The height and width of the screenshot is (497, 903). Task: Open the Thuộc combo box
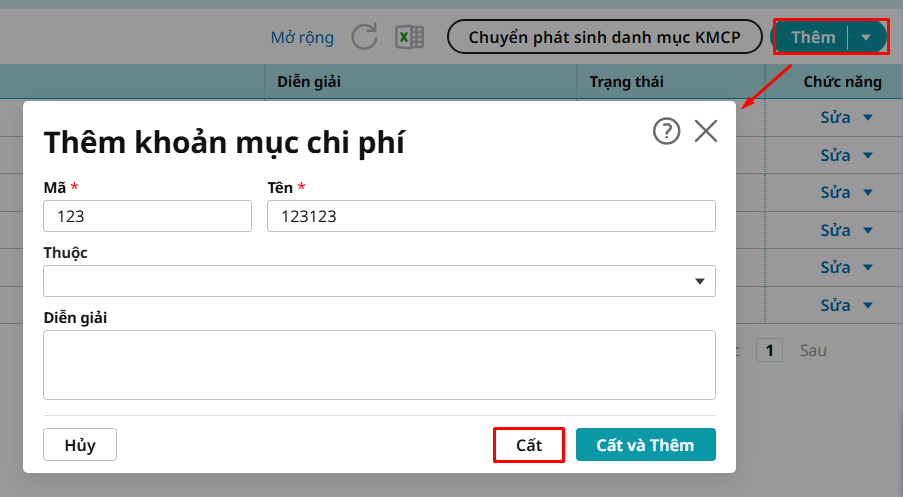379,281
